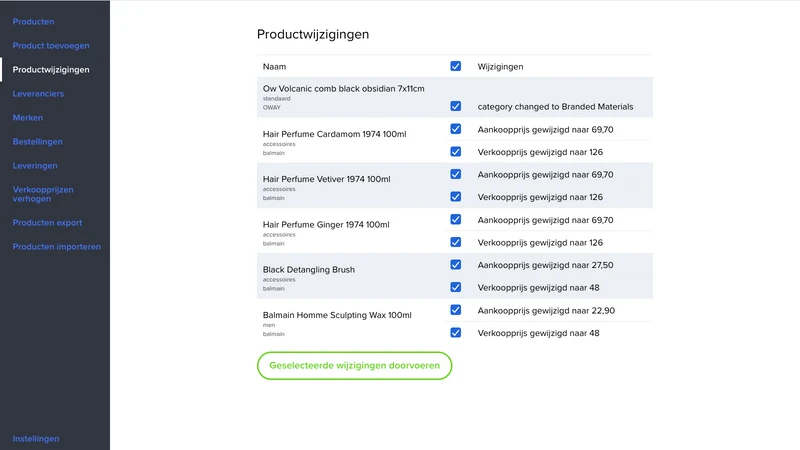Toggle Aankoopprijs 27,50 checkbox for Black Detangling Brush
This screenshot has width=800, height=450.
[456, 264]
